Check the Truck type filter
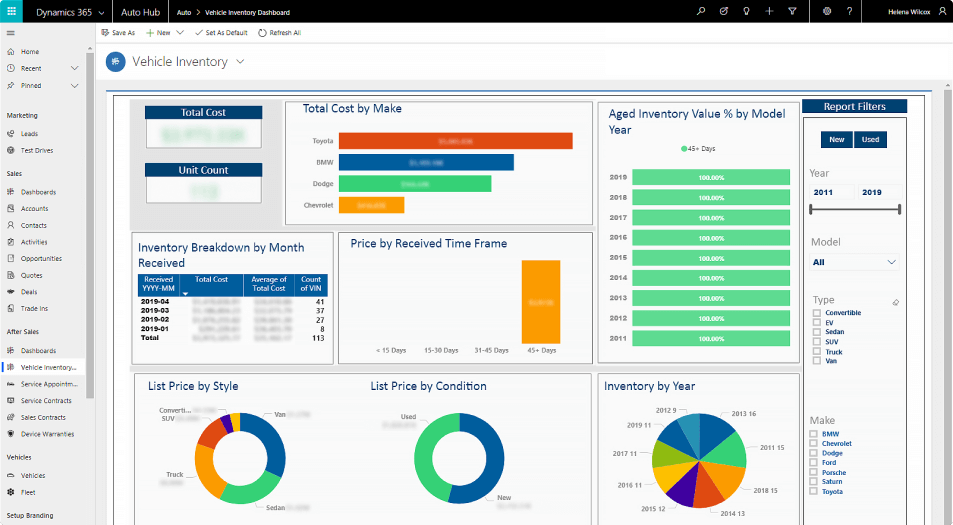Screen dimensions: 953x525 [x=816, y=351]
